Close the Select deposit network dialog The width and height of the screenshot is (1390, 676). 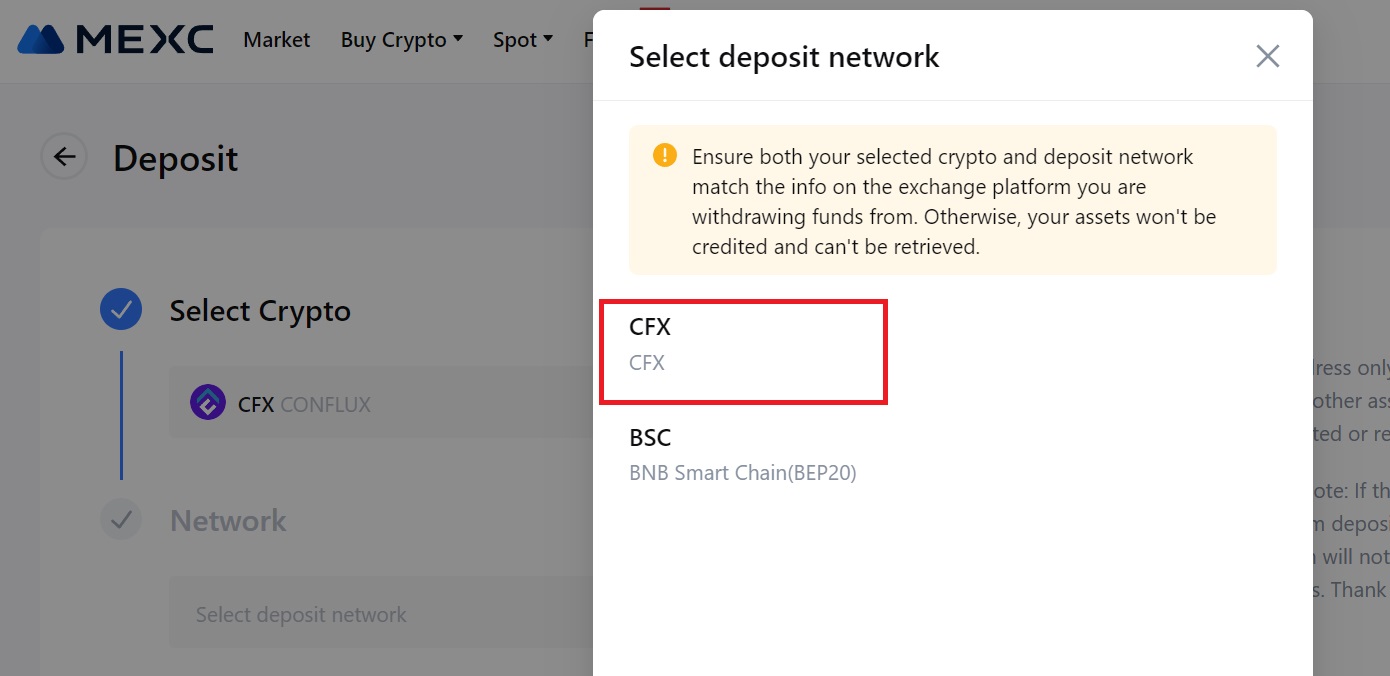pyautogui.click(x=1267, y=56)
